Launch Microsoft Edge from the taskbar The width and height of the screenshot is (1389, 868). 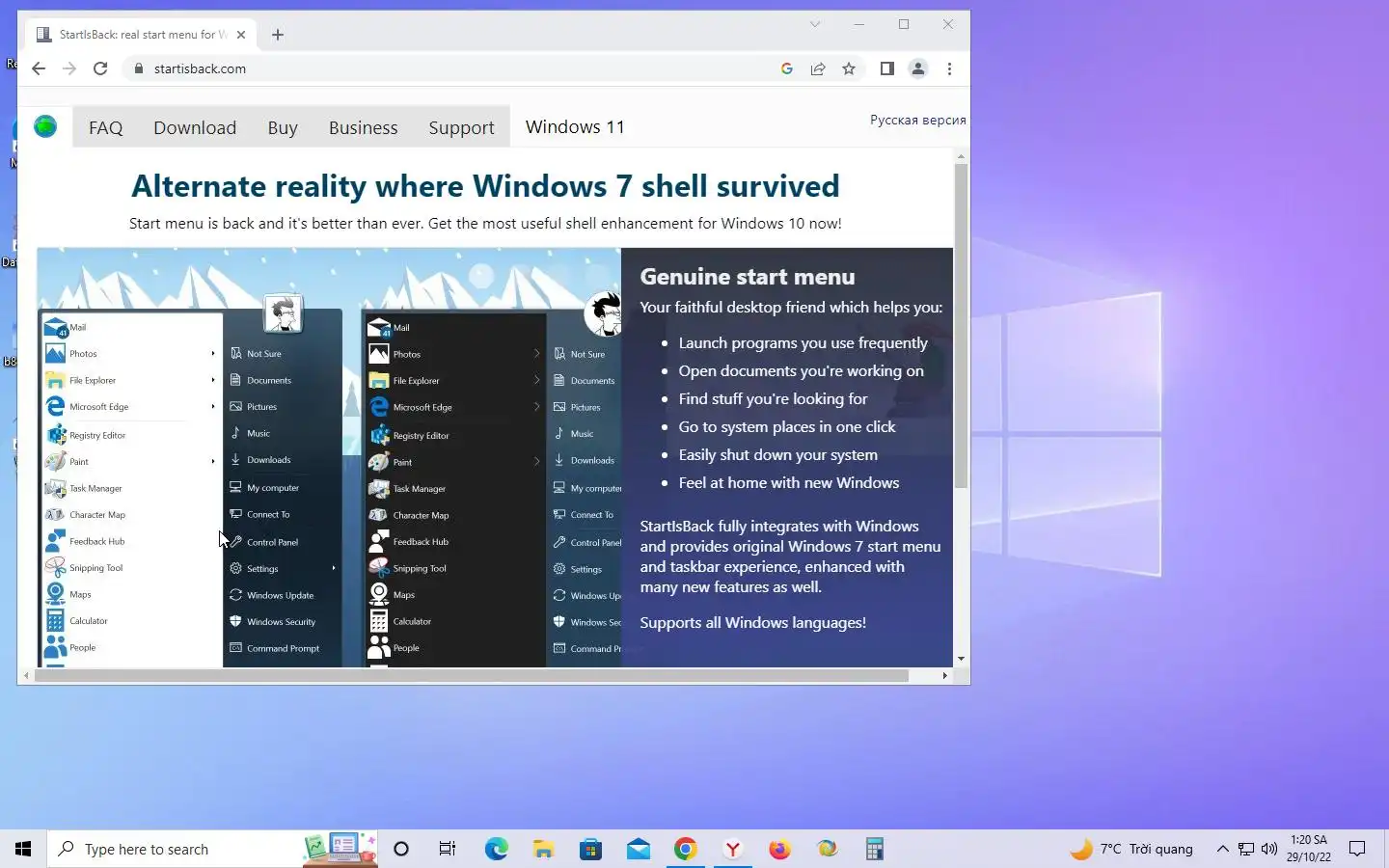(x=496, y=849)
